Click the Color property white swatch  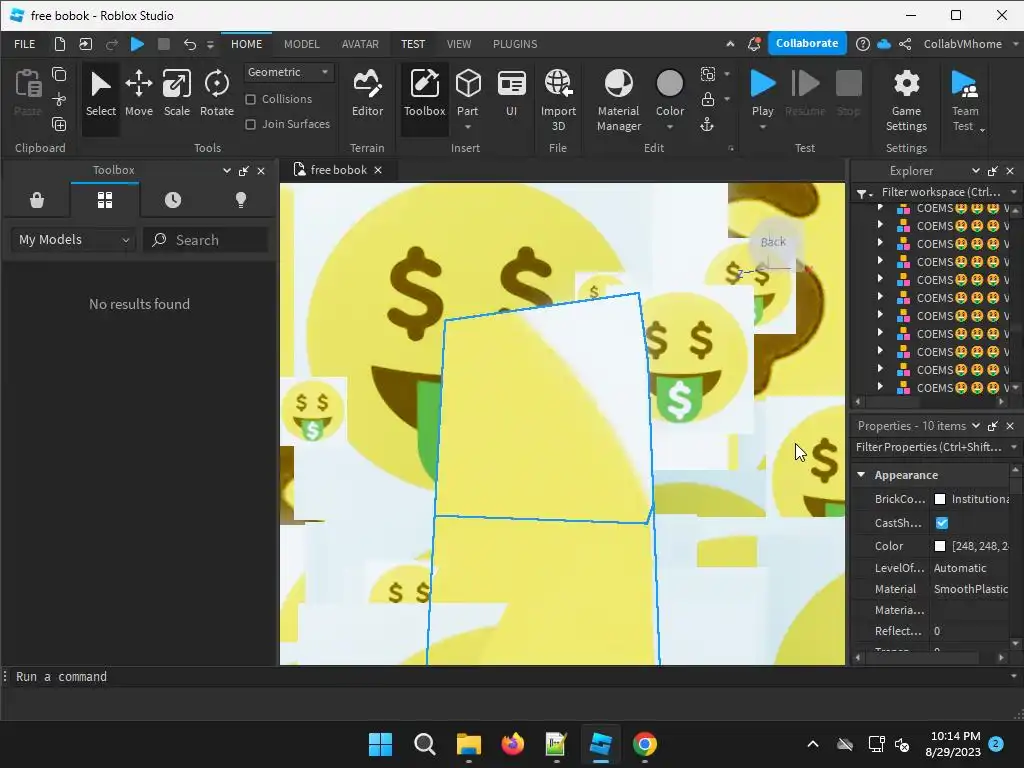tap(940, 546)
